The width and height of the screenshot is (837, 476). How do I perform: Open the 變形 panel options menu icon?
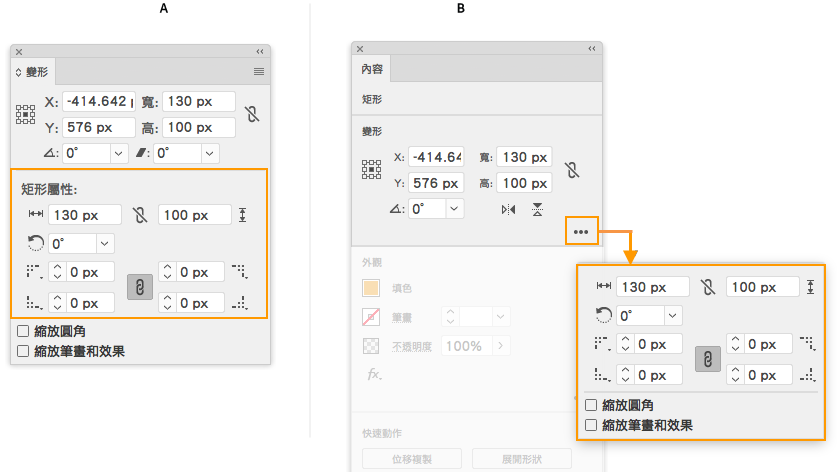click(x=259, y=71)
